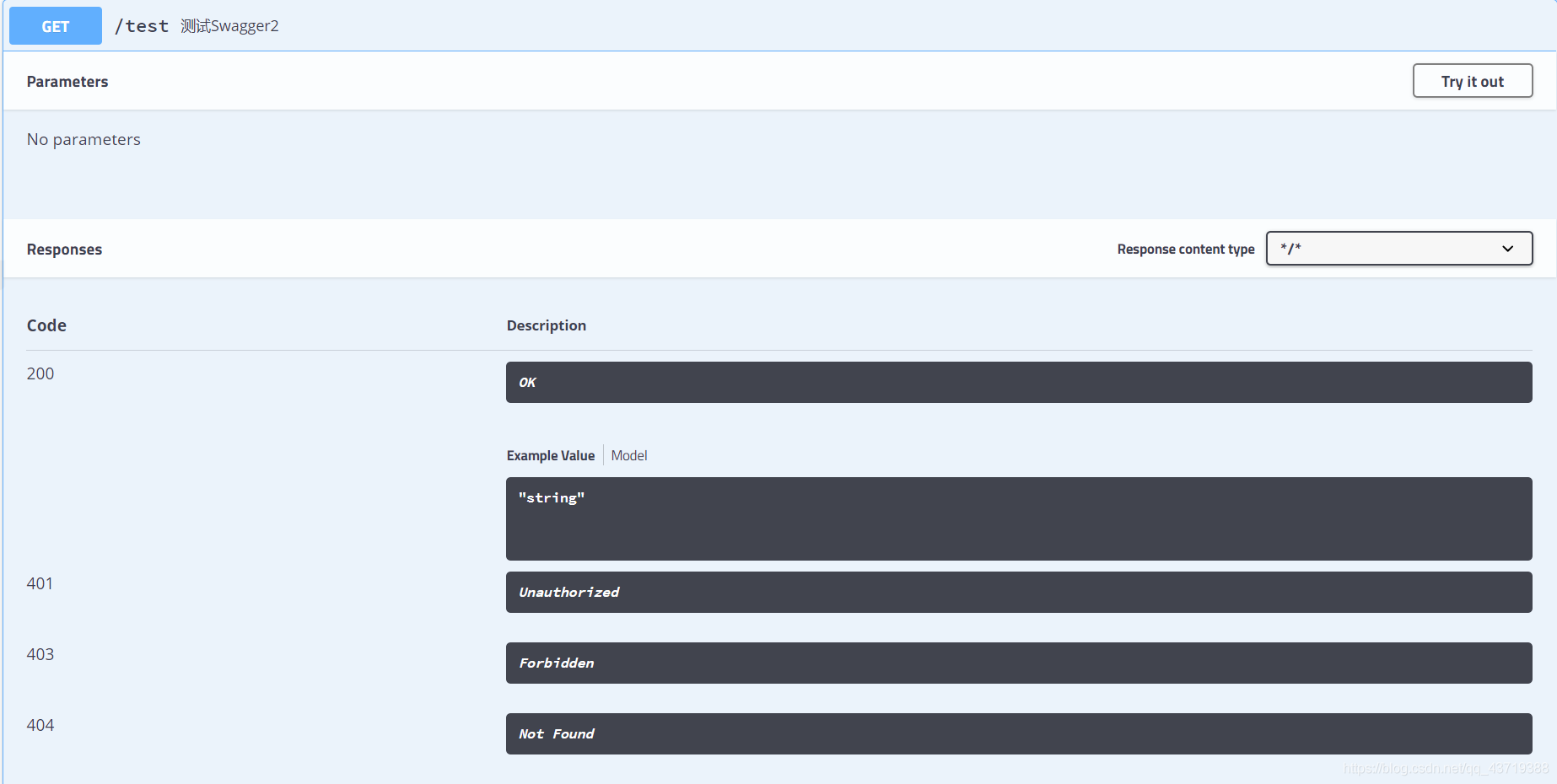Viewport: 1557px width, 784px height.
Task: Click the 404 response code
Action: tap(40, 725)
